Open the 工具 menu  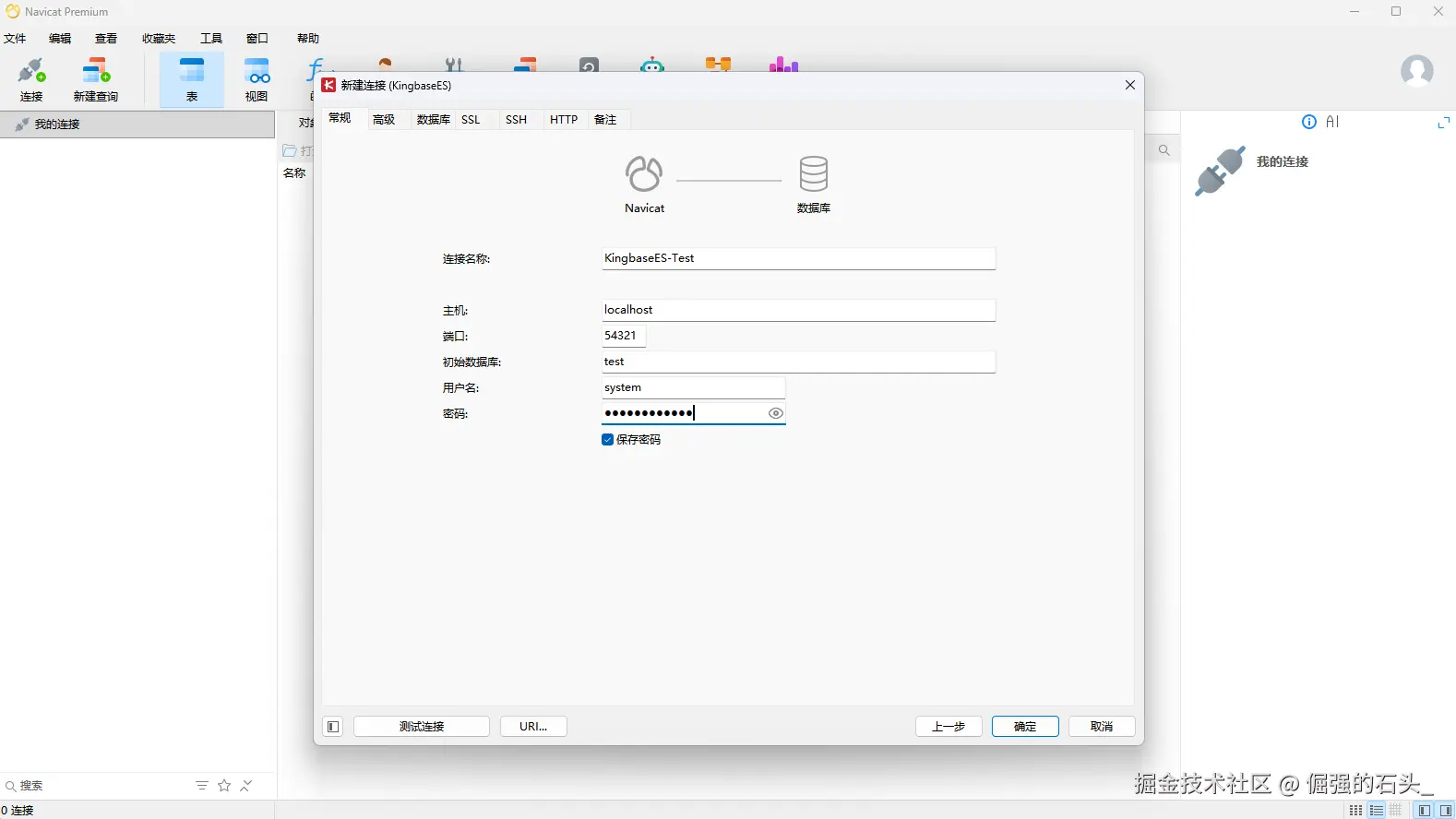click(x=211, y=39)
